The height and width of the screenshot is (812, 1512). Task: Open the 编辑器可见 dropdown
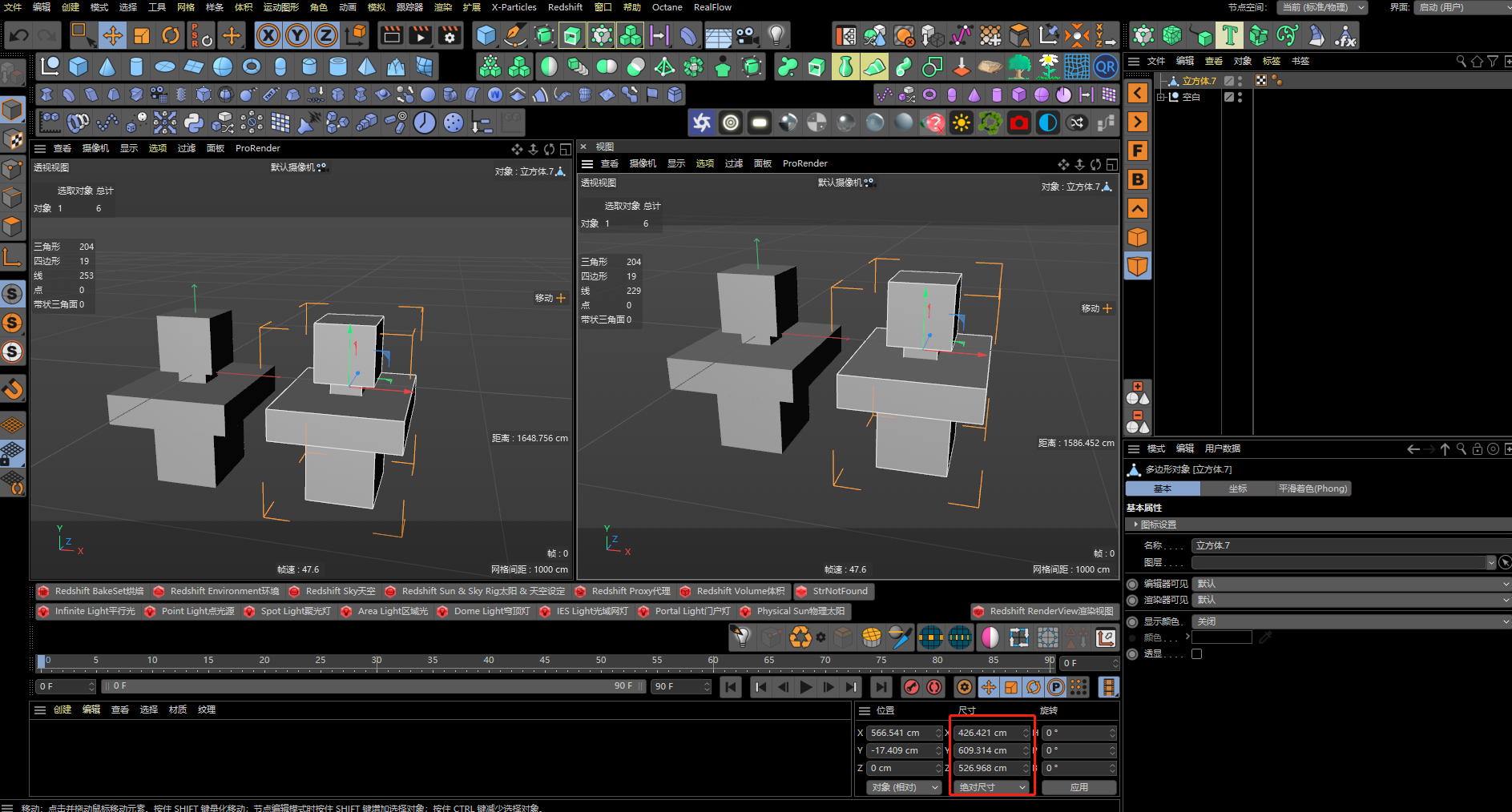click(1351, 584)
